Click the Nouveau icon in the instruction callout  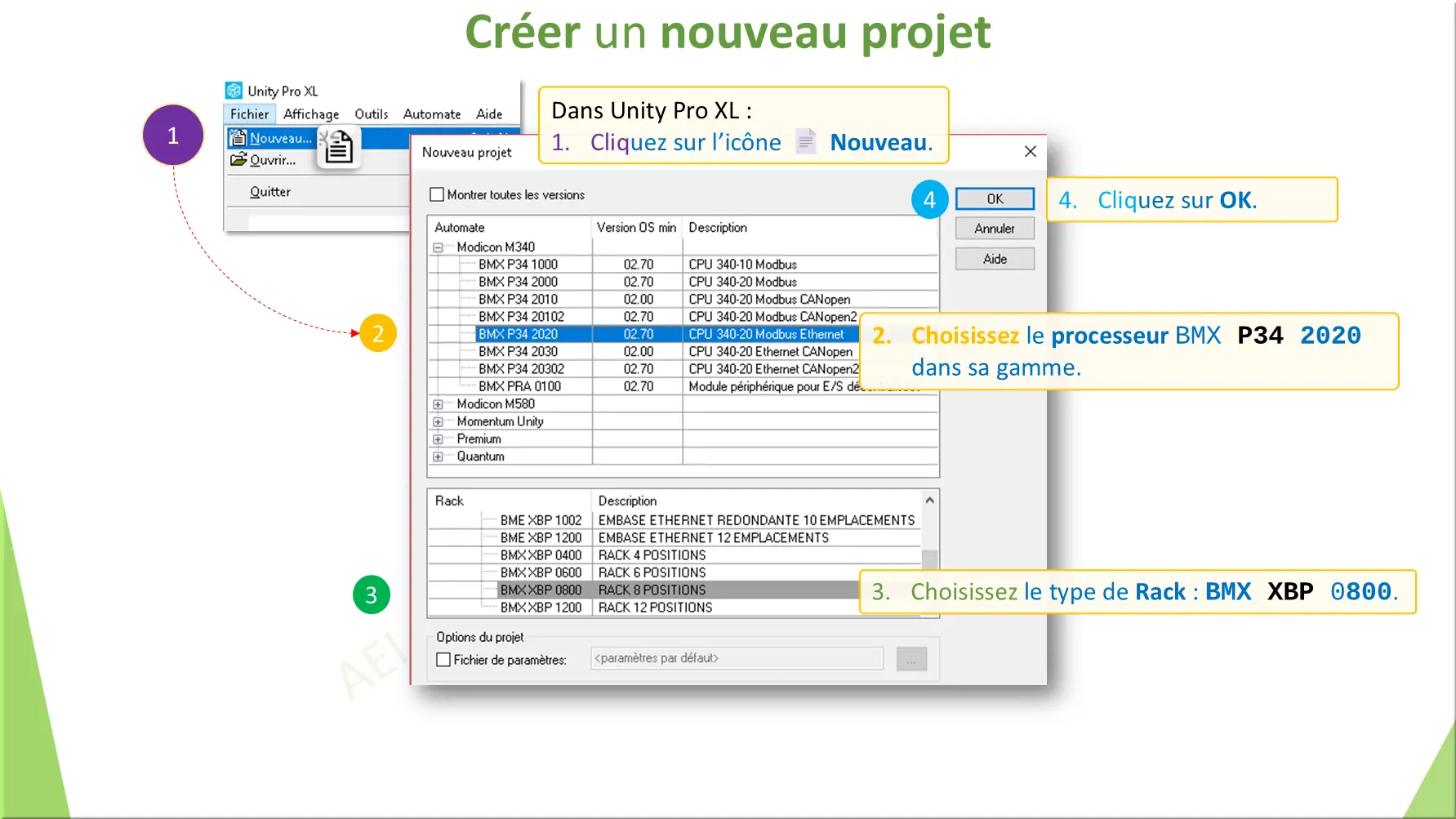[806, 141]
